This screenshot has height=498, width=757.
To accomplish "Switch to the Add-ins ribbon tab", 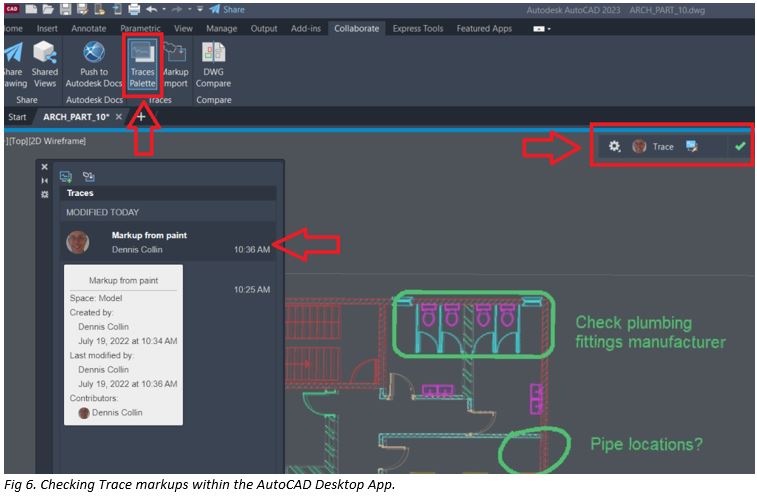I will coord(306,28).
